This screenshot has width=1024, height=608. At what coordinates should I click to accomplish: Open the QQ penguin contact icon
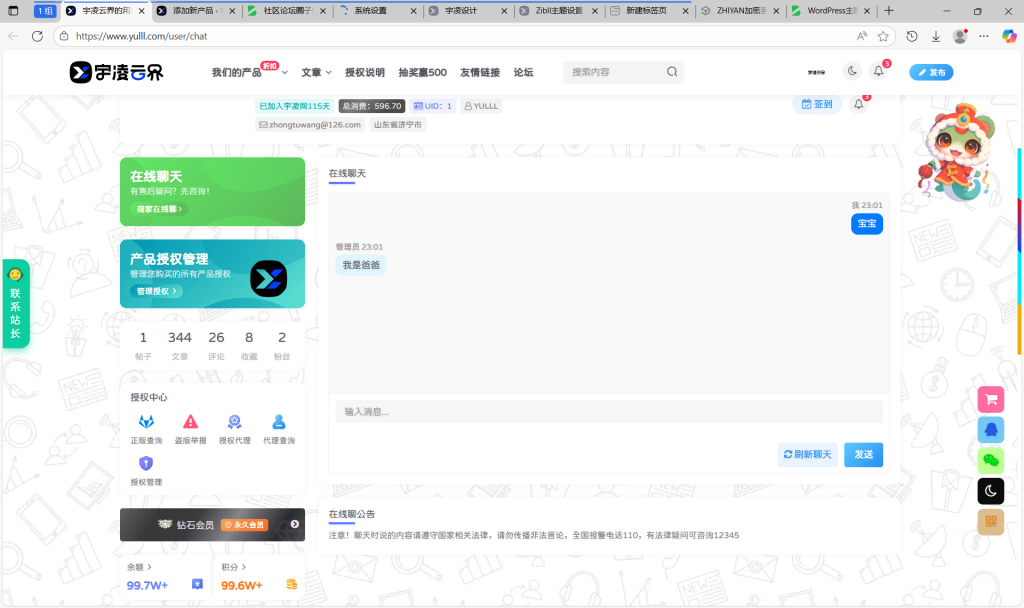tap(990, 430)
